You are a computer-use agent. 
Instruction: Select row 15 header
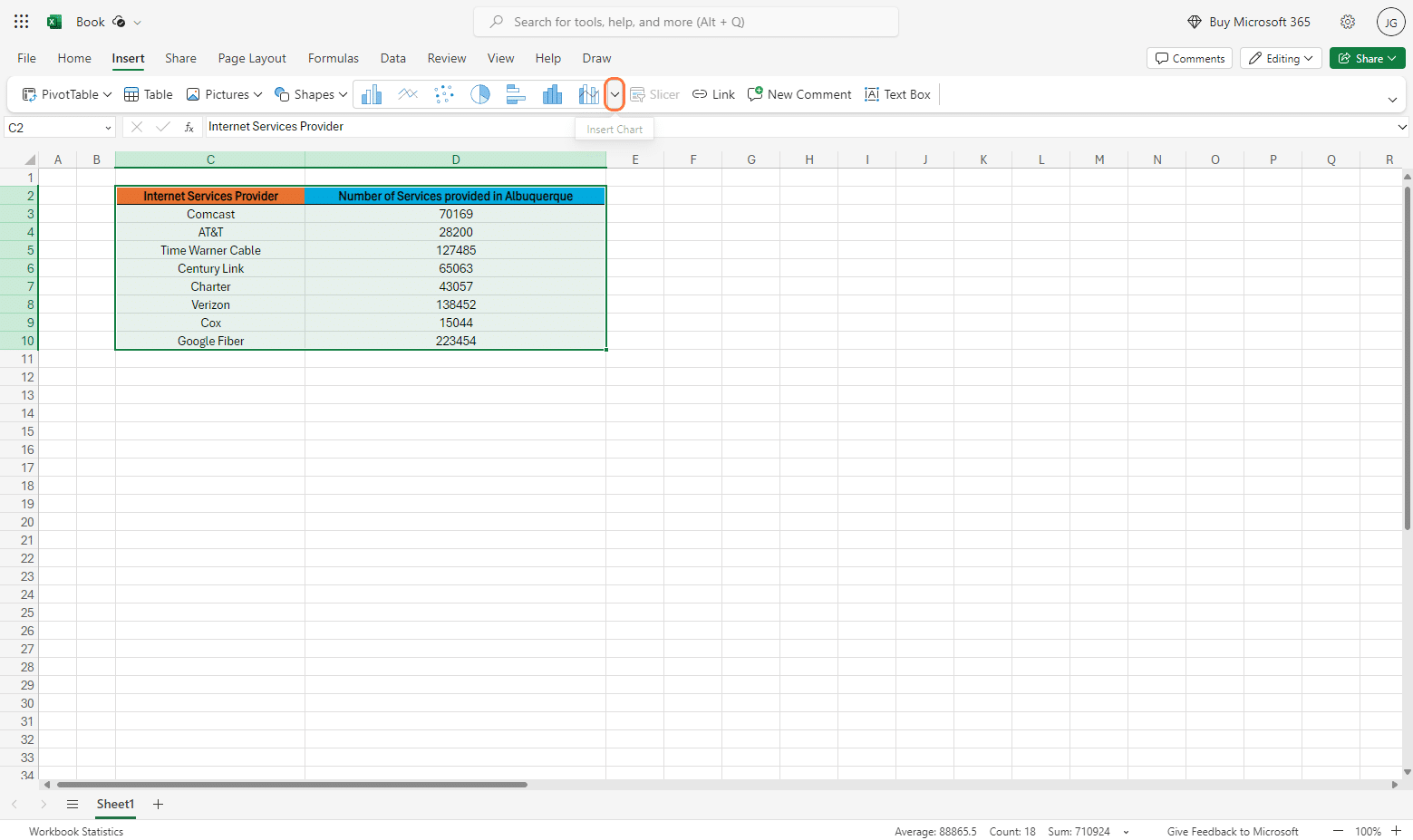coord(27,431)
